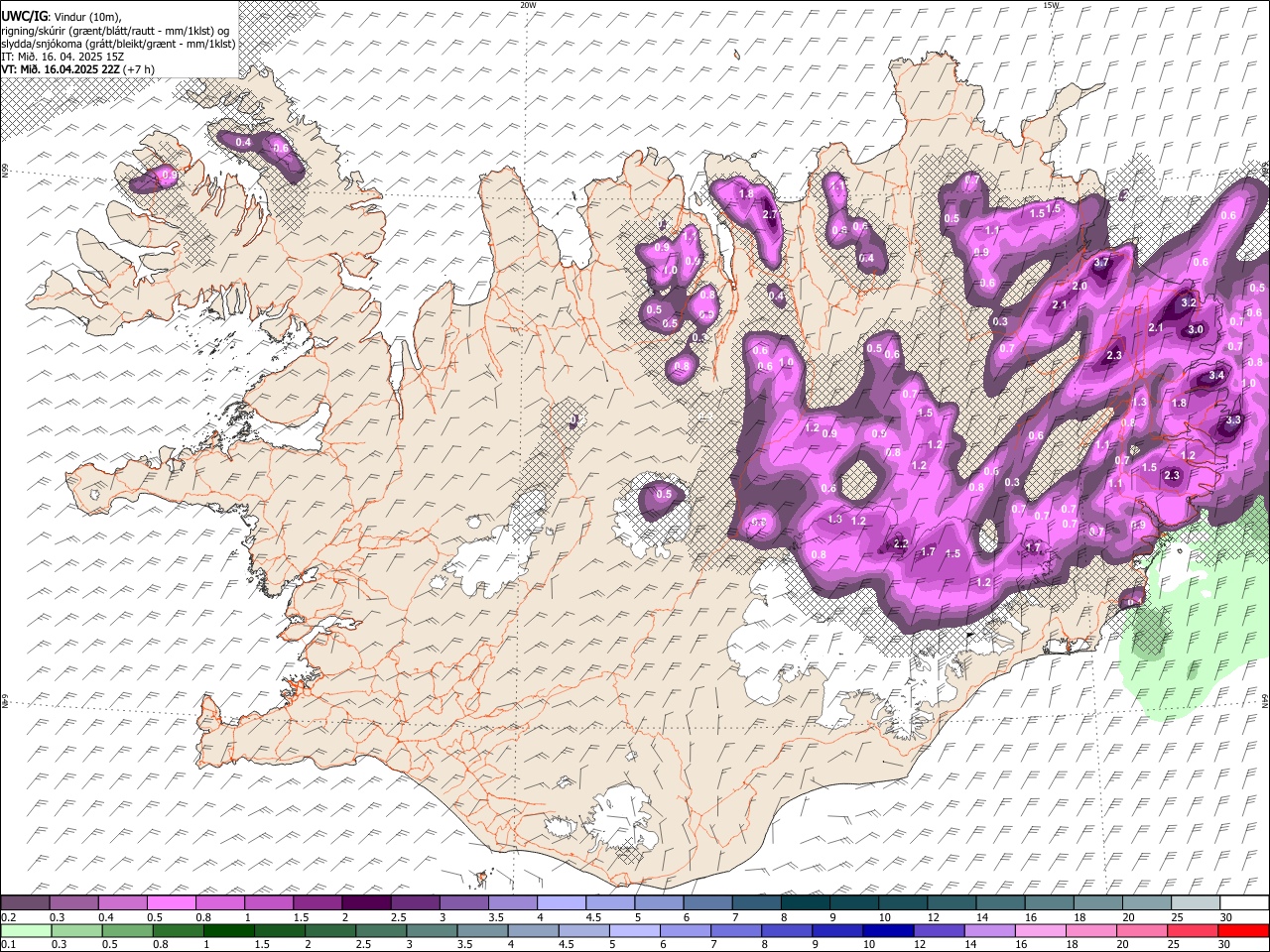Click the 2.7 snowfall value on map
The width and height of the screenshot is (1270, 952).
coord(770,215)
